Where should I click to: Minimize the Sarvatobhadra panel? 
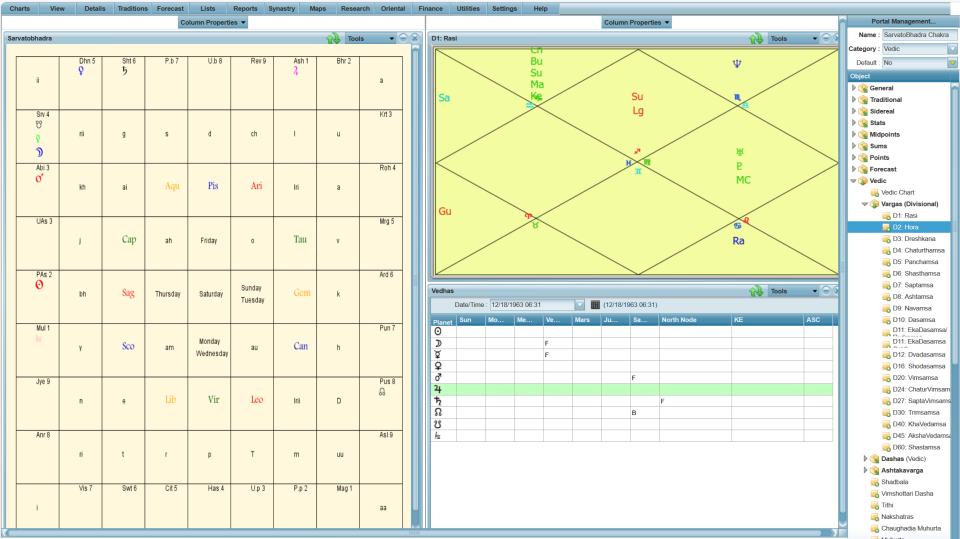(x=403, y=38)
